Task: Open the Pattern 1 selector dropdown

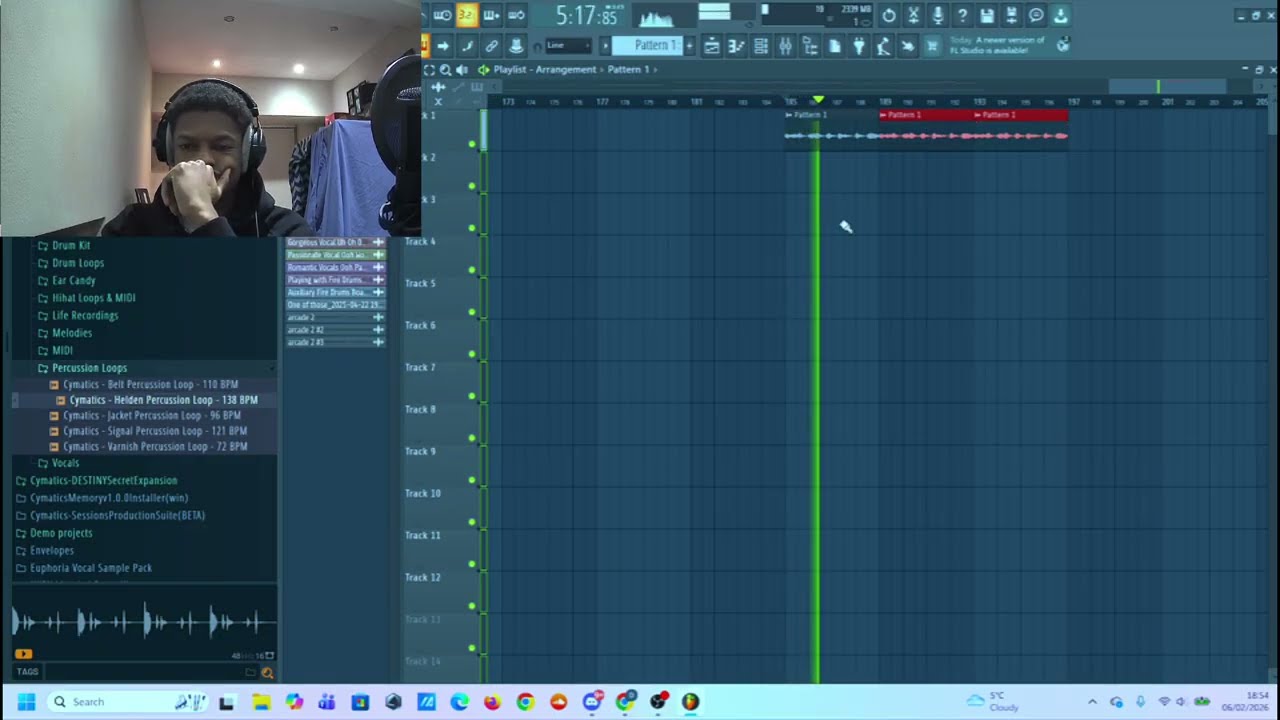Action: pyautogui.click(x=646, y=46)
